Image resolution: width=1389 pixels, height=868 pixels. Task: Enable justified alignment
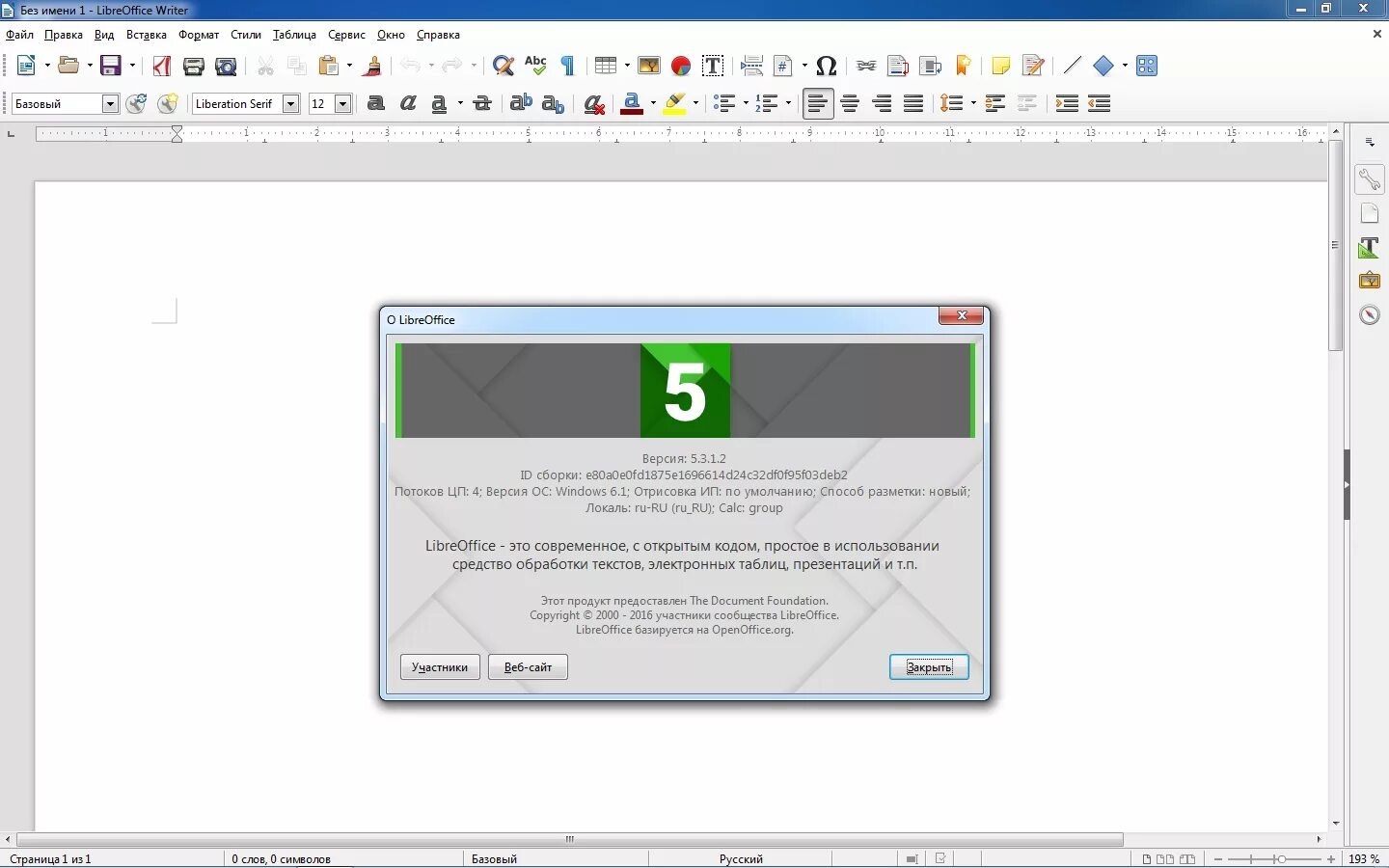[x=913, y=103]
